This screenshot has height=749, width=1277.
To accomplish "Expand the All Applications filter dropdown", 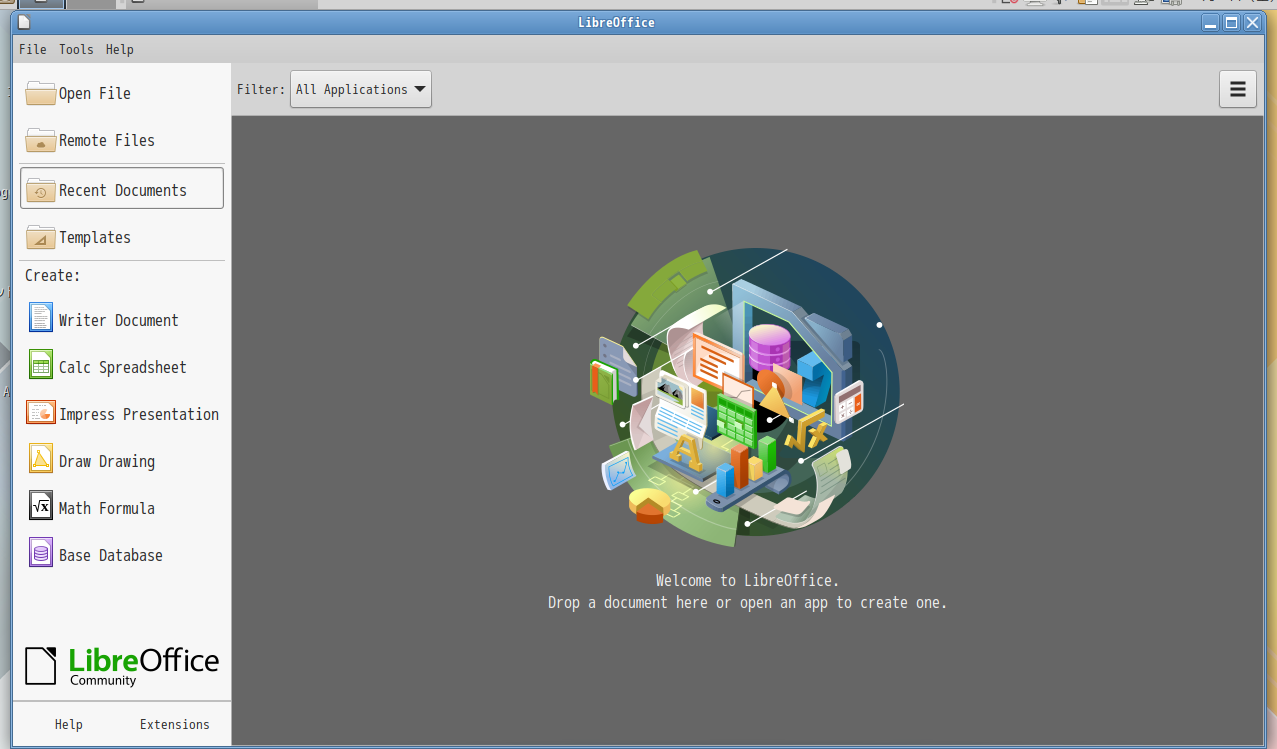I will point(361,89).
